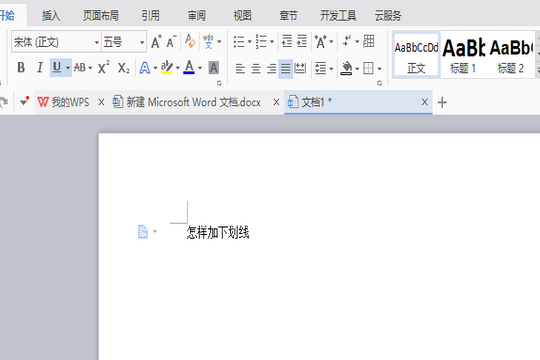Image resolution: width=540 pixels, height=360 pixels.
Task: Switch to 审阅 ribbon tab
Action: click(x=197, y=16)
